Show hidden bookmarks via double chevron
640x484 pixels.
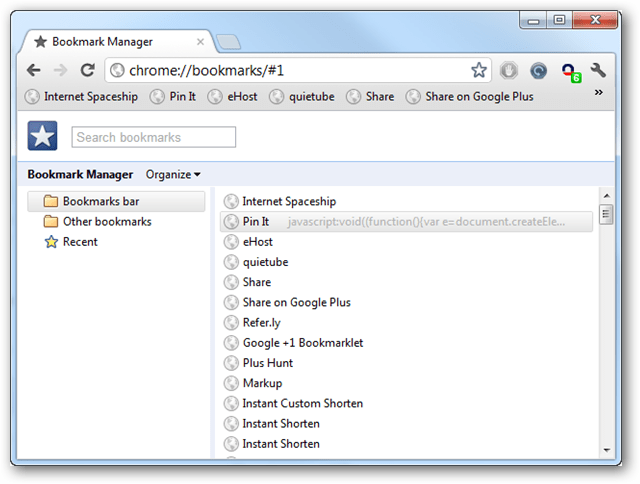[598, 93]
